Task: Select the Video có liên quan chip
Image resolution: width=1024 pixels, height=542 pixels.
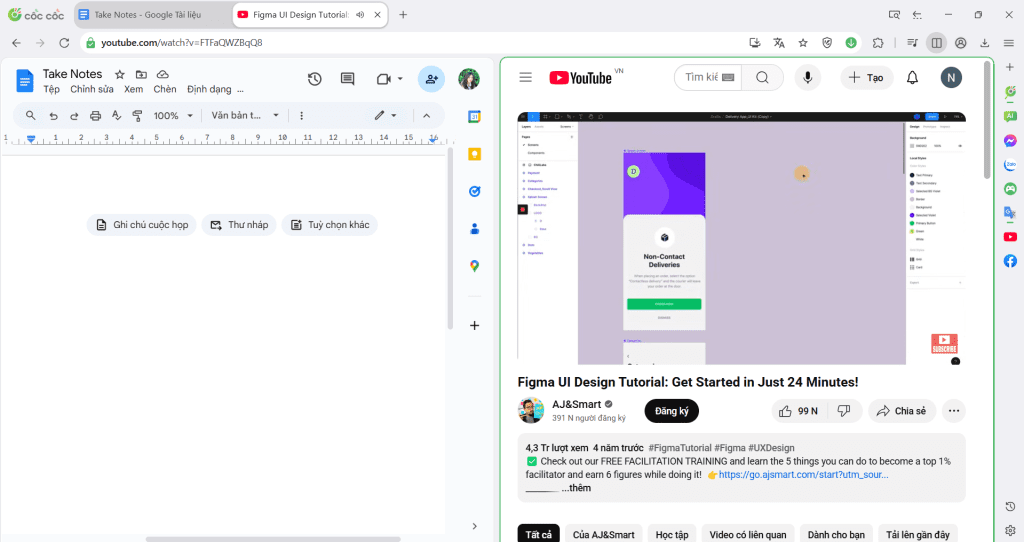Action: tap(748, 534)
